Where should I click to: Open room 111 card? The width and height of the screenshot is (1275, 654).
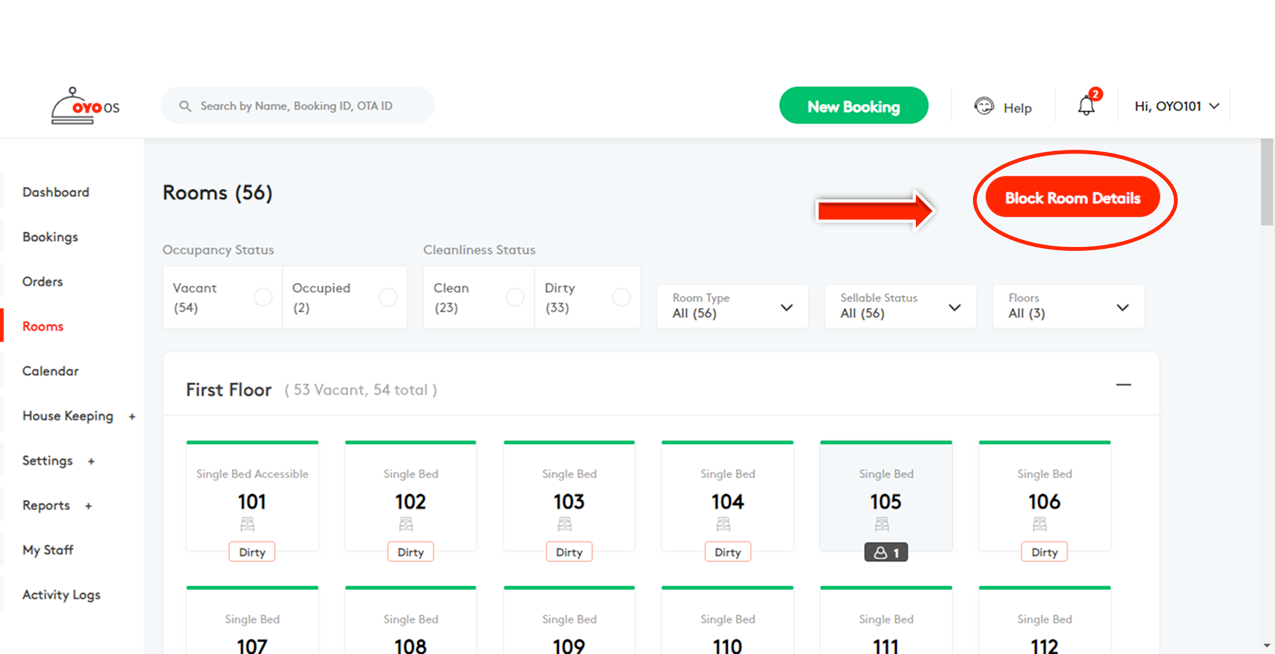[x=886, y=621]
